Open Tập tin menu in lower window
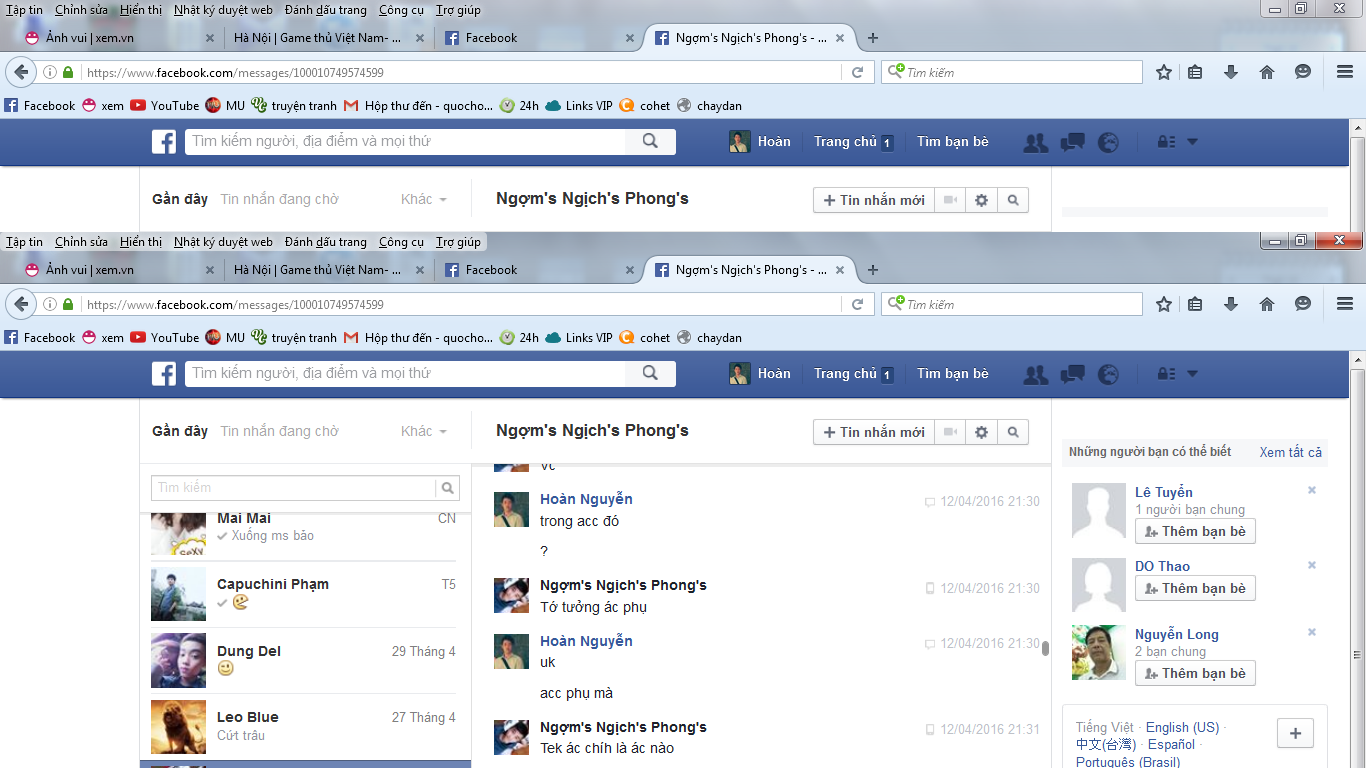 [x=24, y=242]
